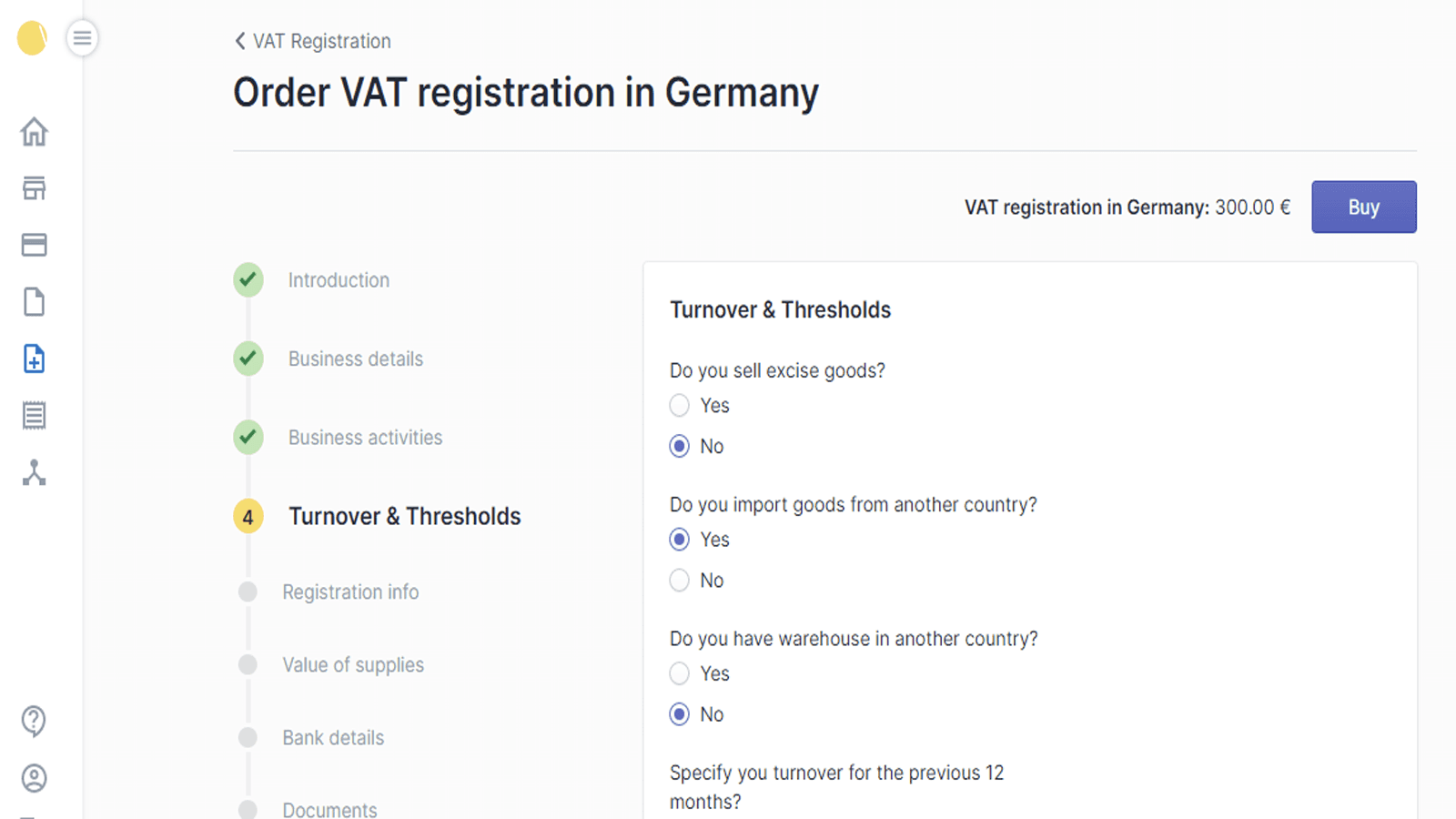
Task: Open the invoices receipt icon
Action: coord(34,415)
